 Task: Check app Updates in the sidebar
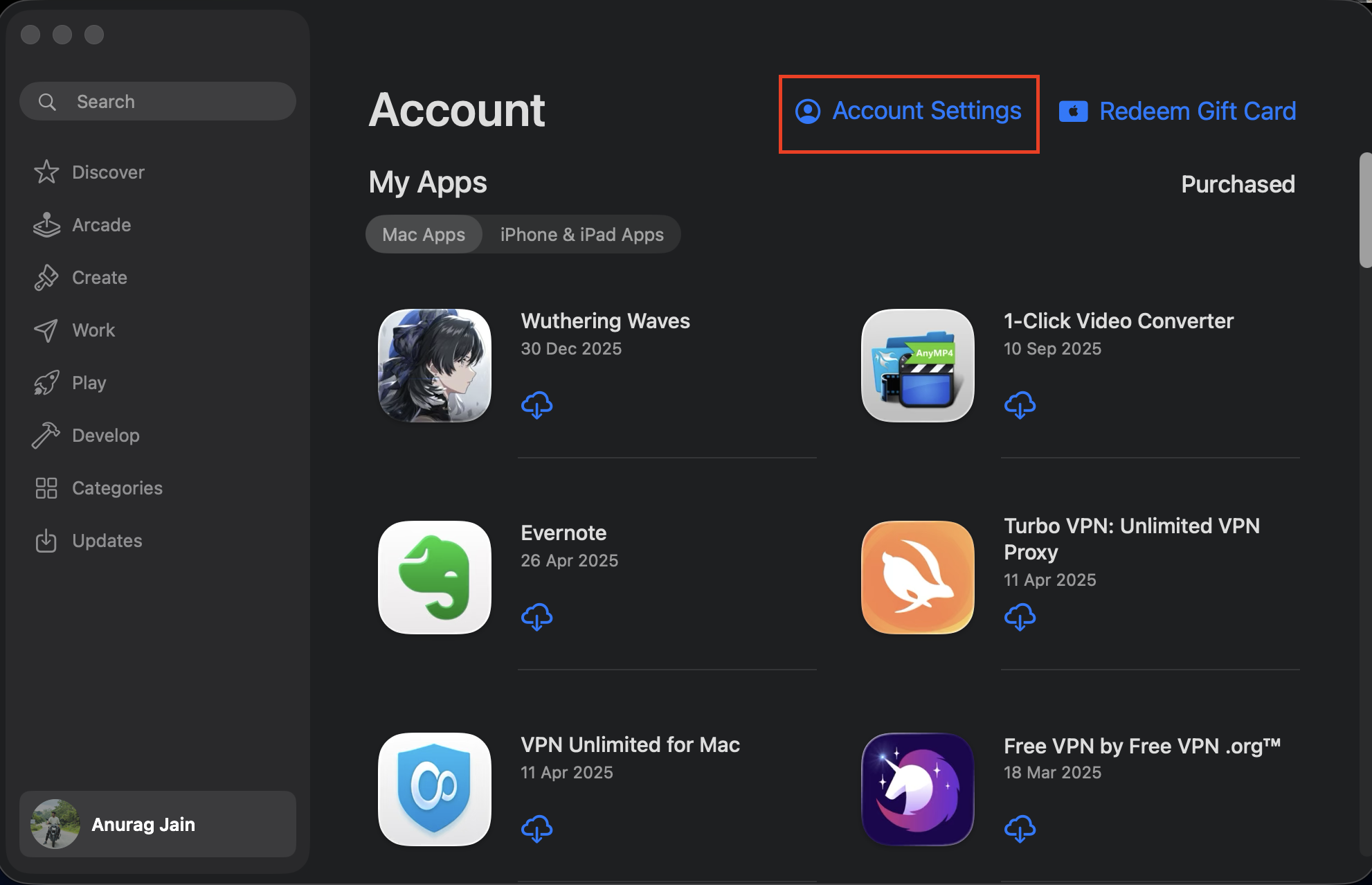tap(107, 540)
